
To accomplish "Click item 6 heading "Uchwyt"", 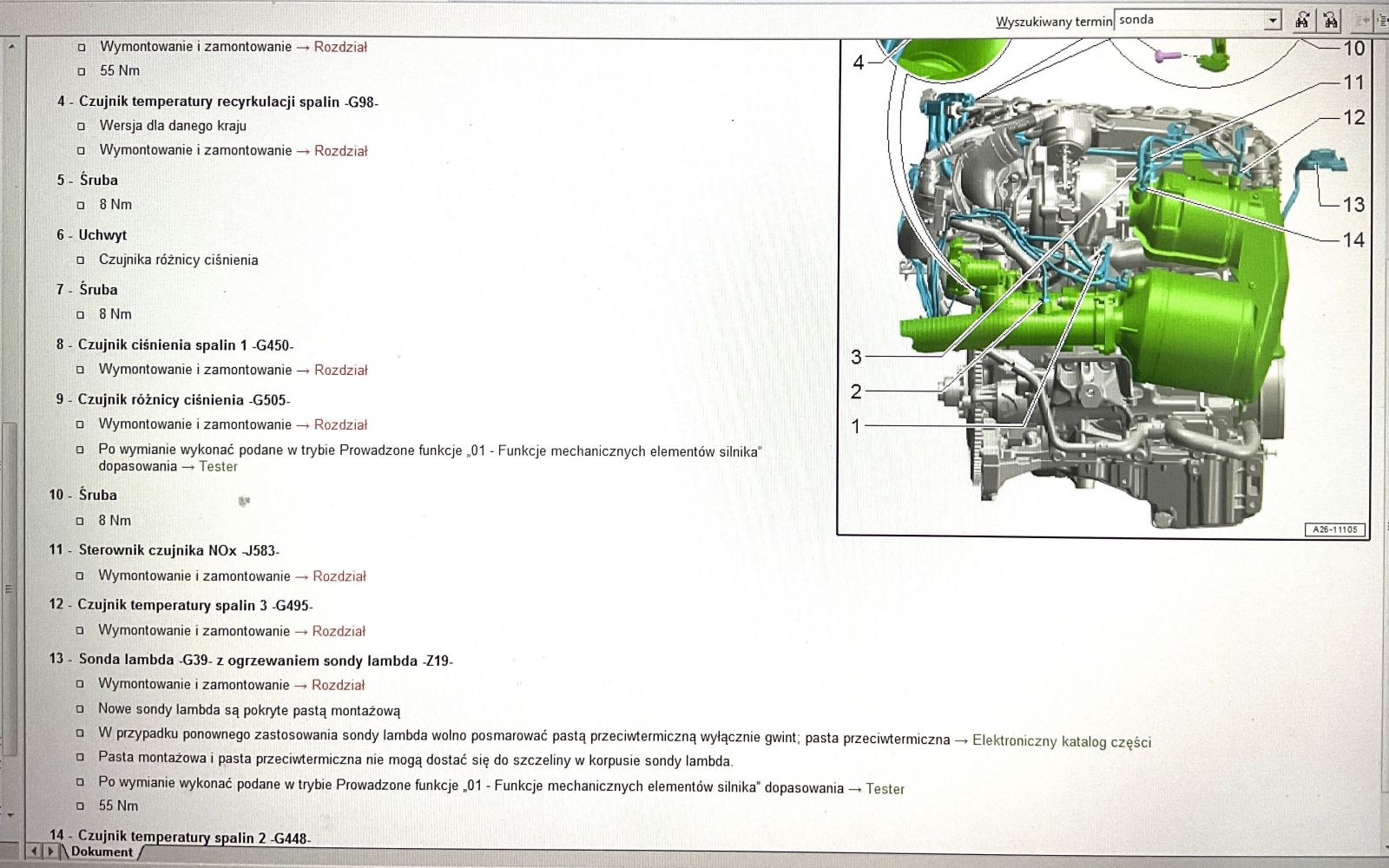I will 102,234.
